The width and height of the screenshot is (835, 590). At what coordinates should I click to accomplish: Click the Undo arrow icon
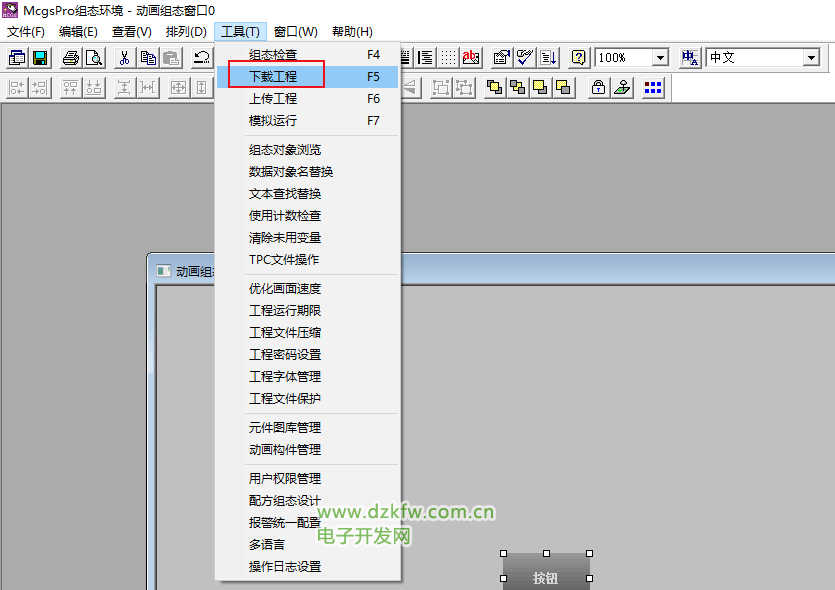[202, 58]
